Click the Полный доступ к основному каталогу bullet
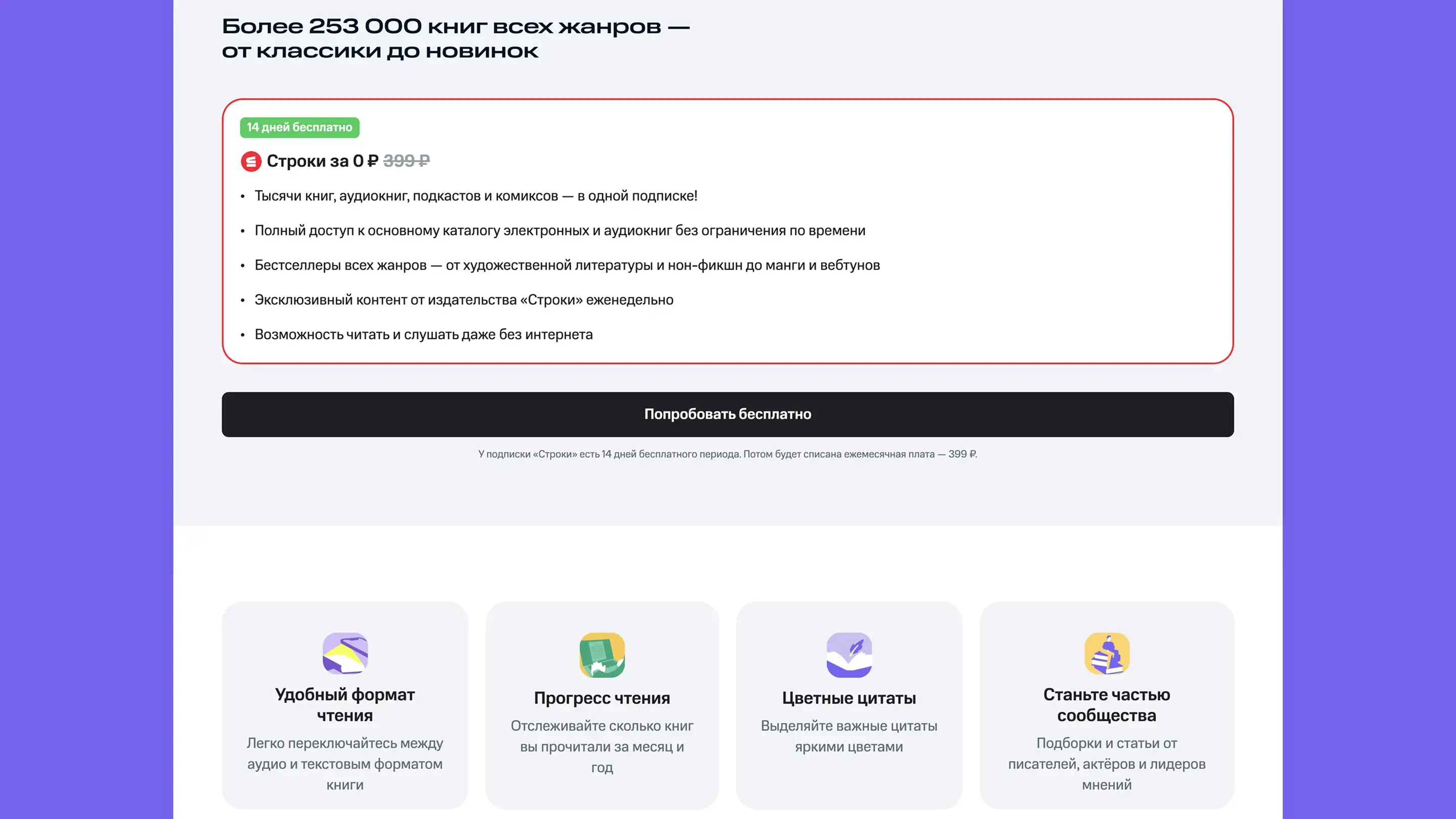Screen dimensions: 1456x819 click(x=560, y=231)
